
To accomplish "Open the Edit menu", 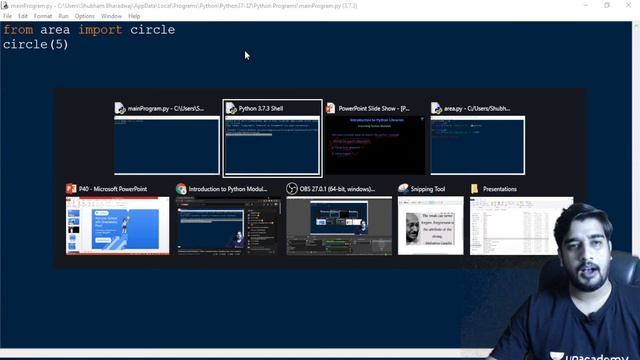I will [x=23, y=16].
